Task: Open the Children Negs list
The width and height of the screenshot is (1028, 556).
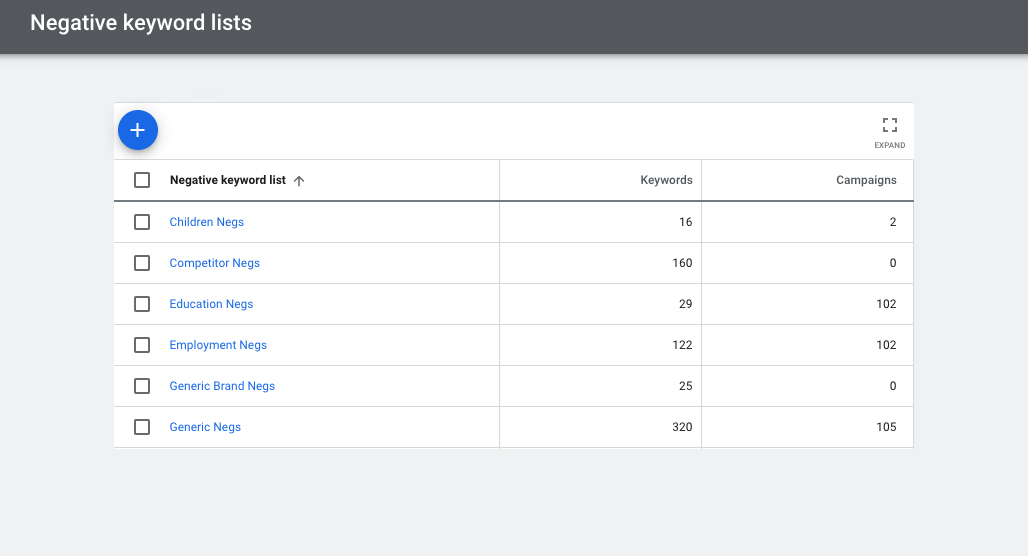Action: [207, 222]
